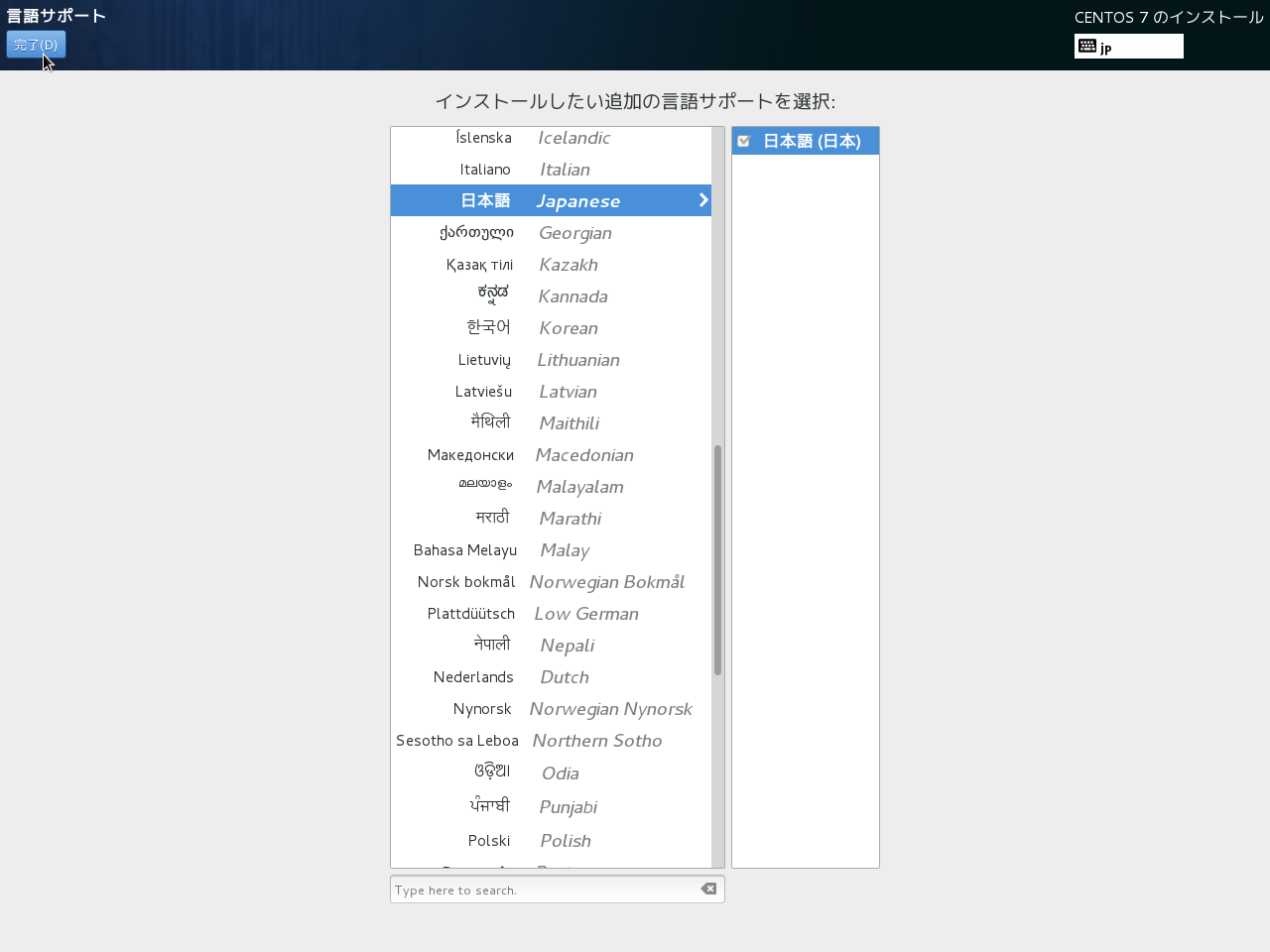
Task: Select Icelandic from the language list
Action: tap(551, 138)
